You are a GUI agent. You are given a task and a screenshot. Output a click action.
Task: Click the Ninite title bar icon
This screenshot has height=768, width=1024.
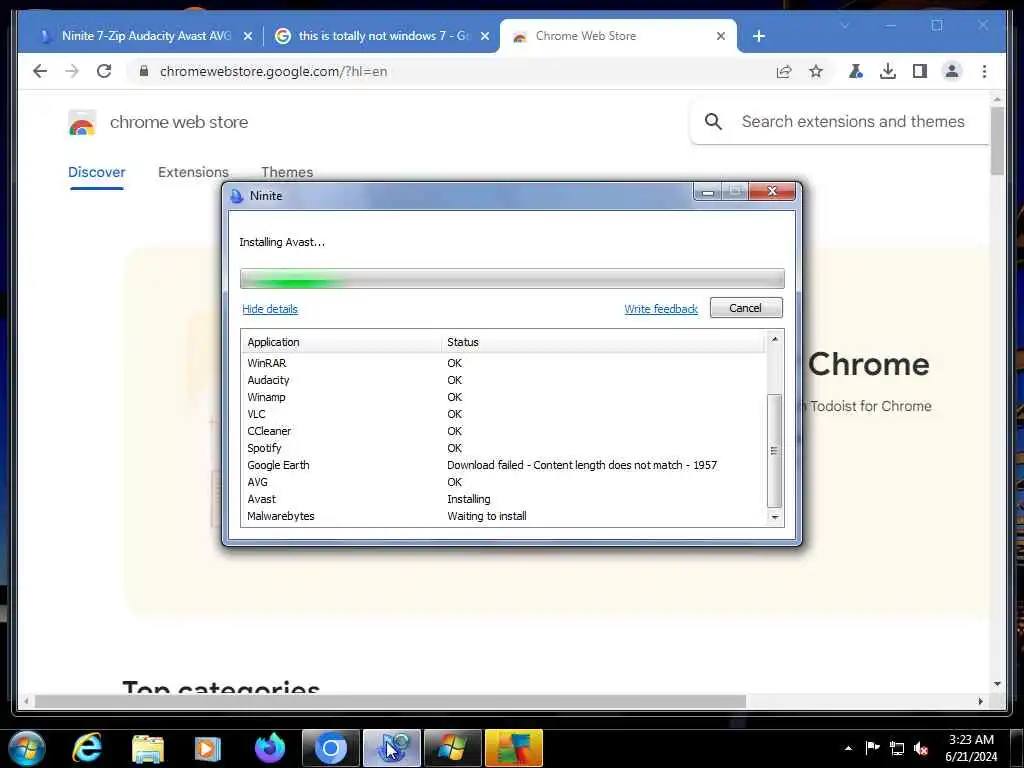[x=236, y=196]
